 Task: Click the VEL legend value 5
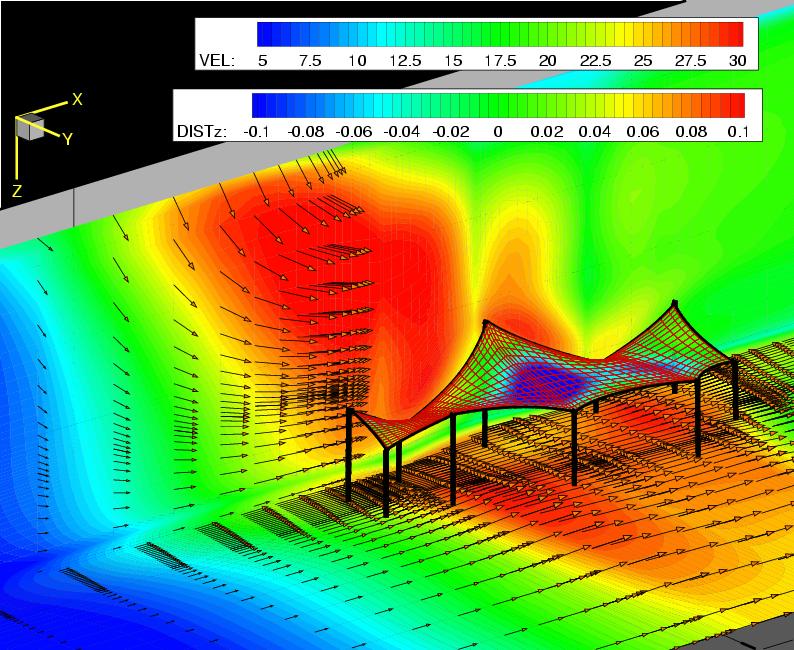coord(262,61)
